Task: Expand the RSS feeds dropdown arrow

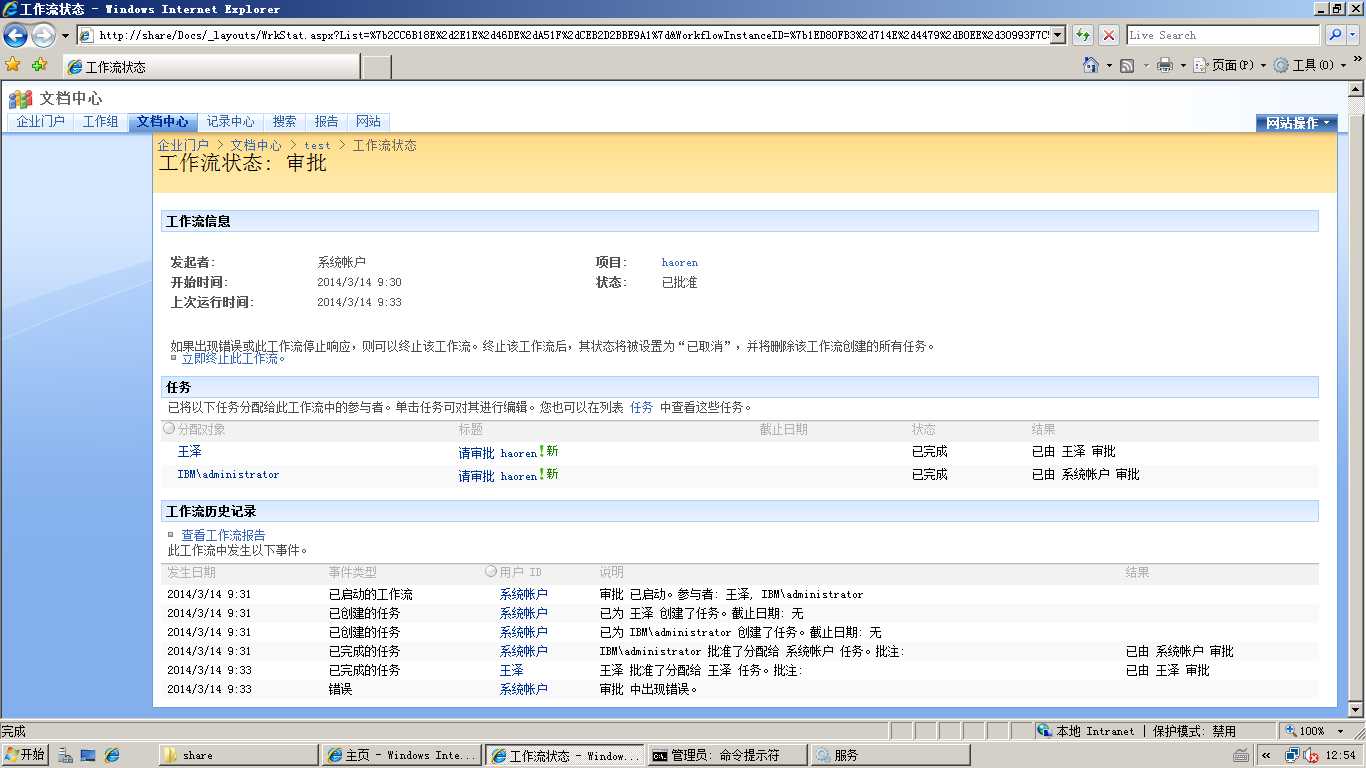Action: 1145,65
